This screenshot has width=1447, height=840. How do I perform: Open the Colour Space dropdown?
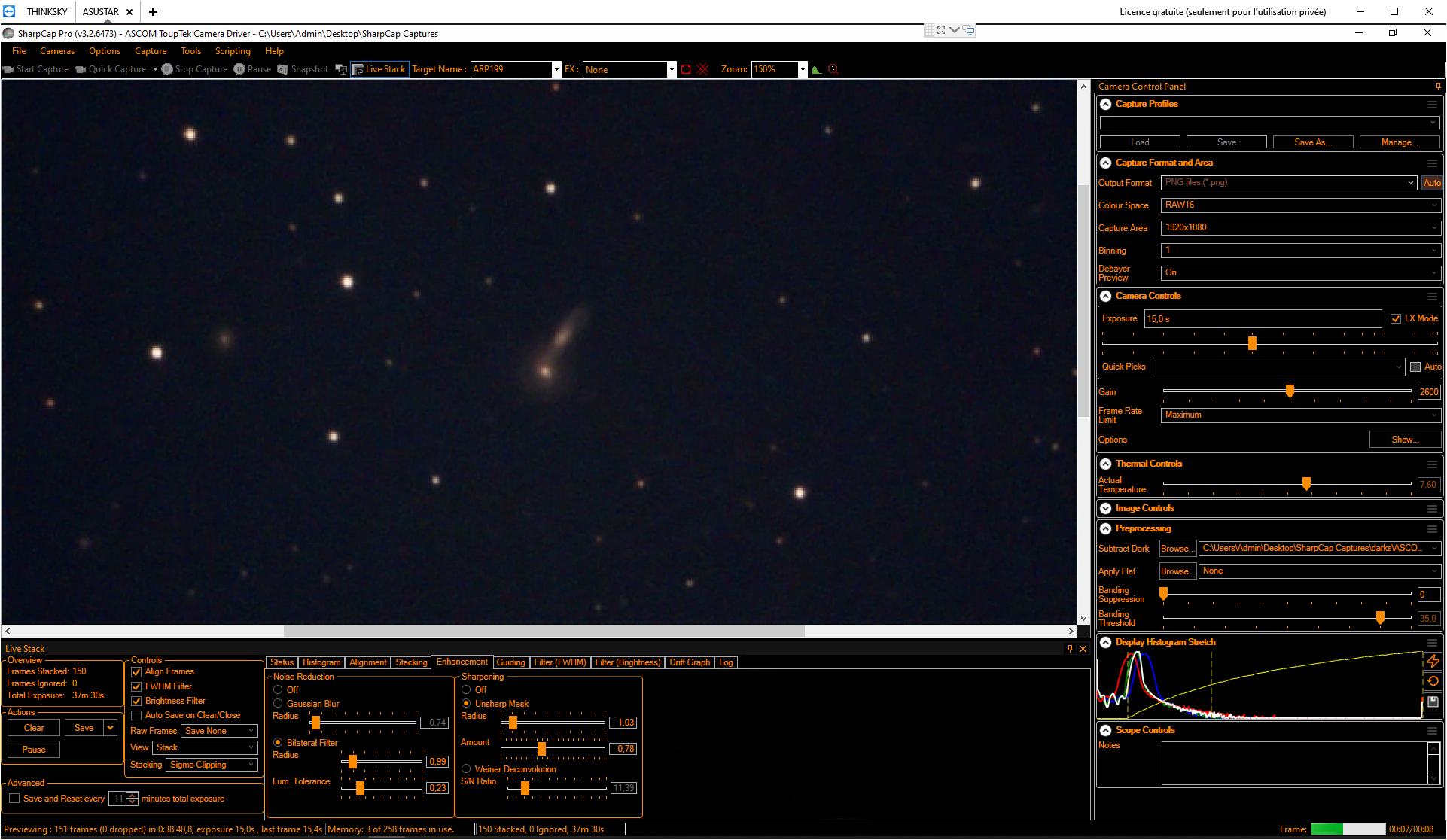pyautogui.click(x=1301, y=205)
